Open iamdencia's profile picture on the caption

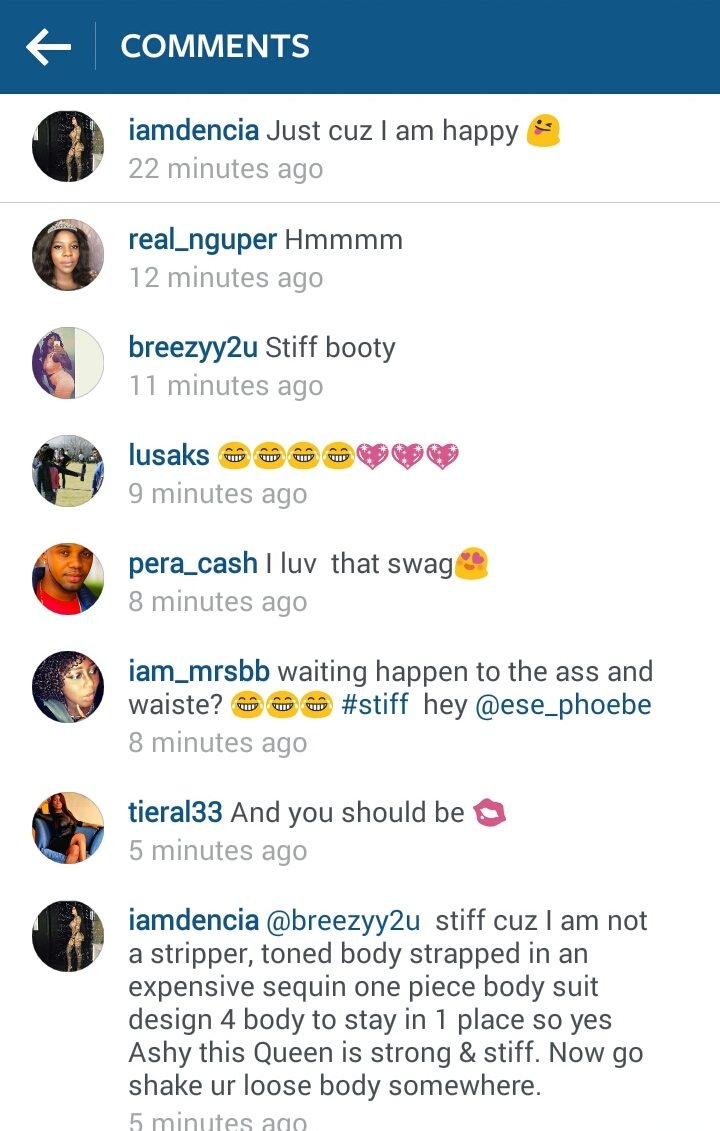(x=68, y=146)
